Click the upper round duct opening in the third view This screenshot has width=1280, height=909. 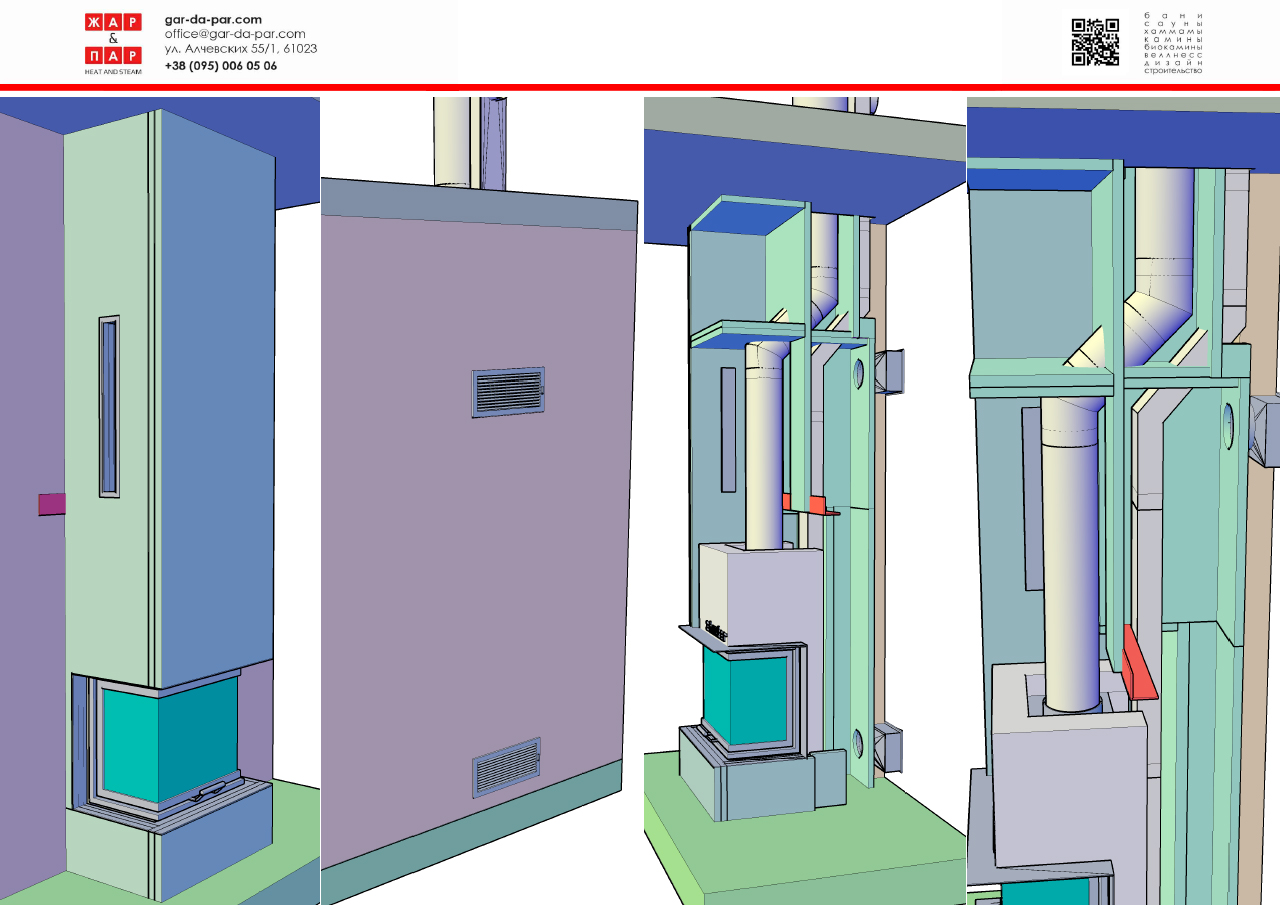click(858, 374)
